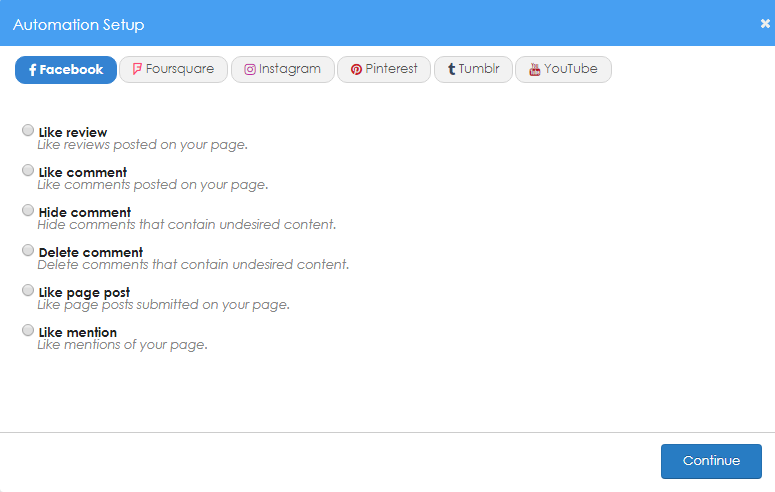The width and height of the screenshot is (775, 492).
Task: Click the 'Automation Setup' dialog title
Action: click(79, 25)
